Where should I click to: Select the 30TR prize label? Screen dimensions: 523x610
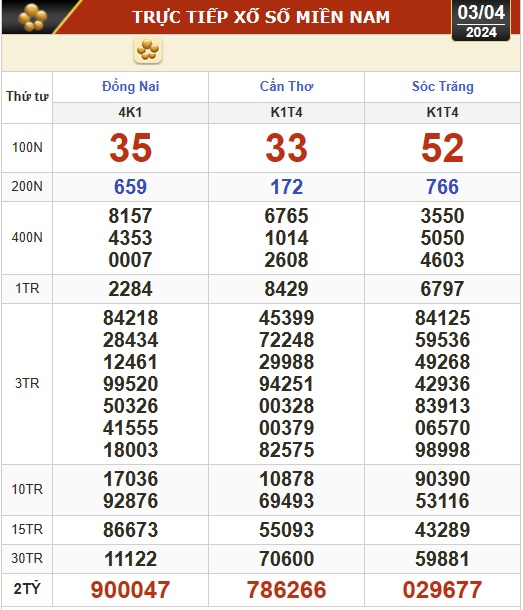click(x=27, y=559)
